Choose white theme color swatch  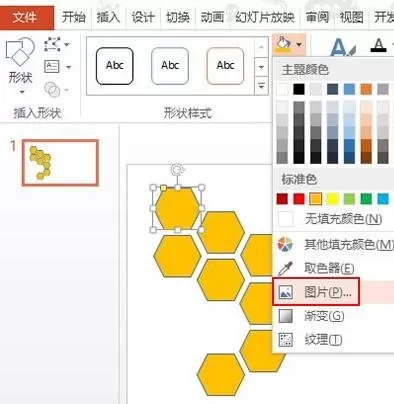(282, 89)
